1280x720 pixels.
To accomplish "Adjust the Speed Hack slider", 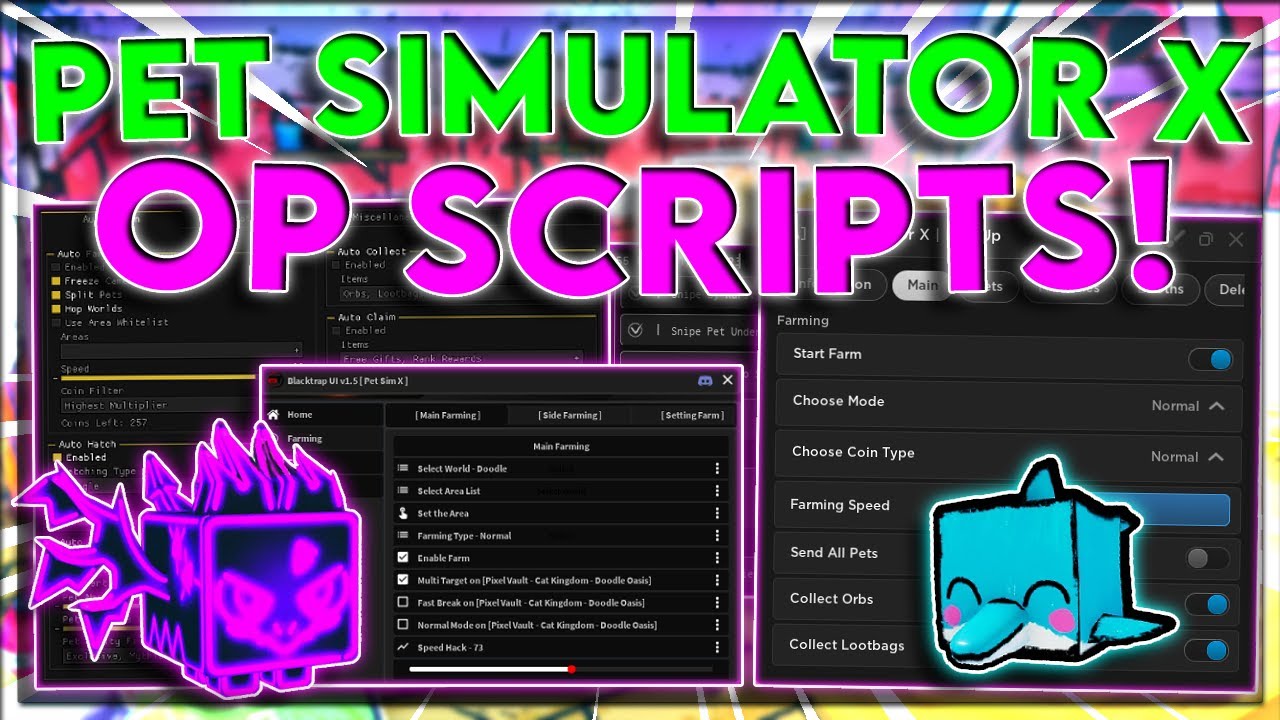I will tap(571, 668).
